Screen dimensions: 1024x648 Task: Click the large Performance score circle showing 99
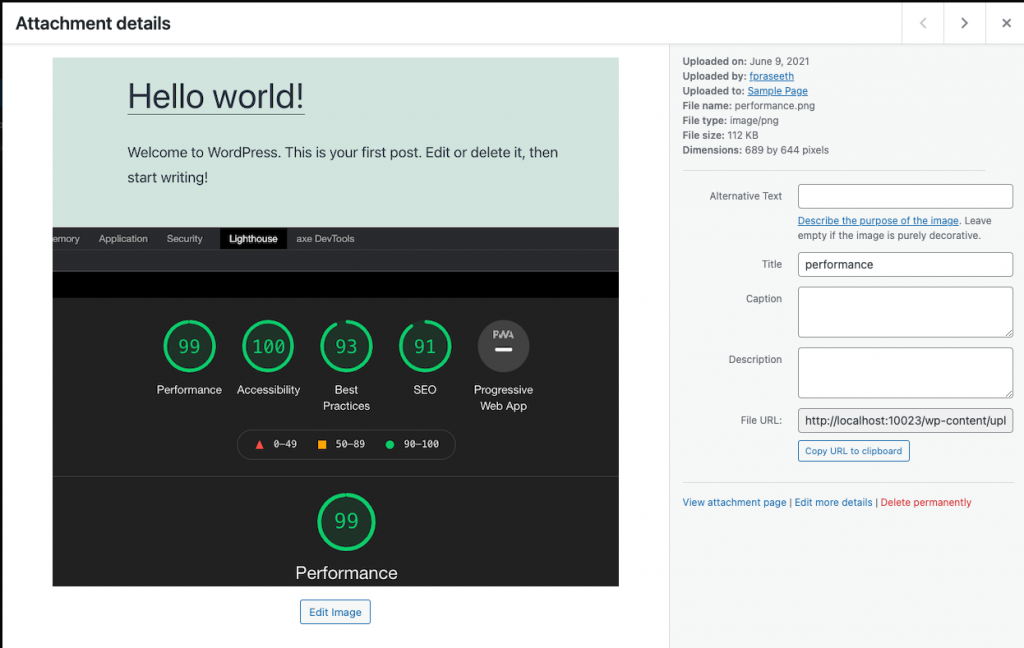[346, 521]
